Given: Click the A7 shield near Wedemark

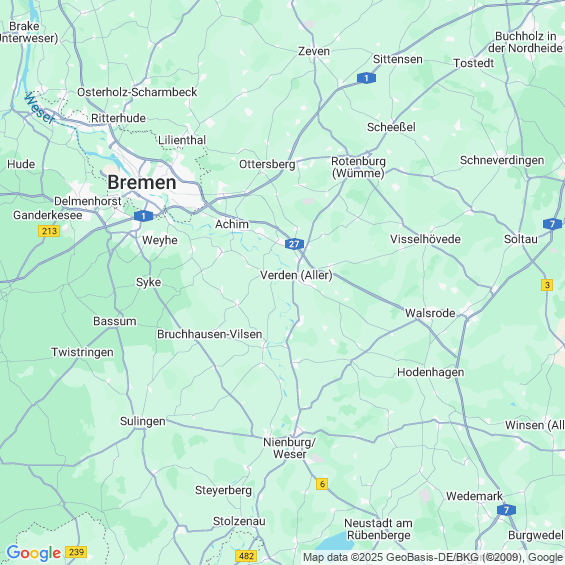Looking at the screenshot, I should (506, 510).
